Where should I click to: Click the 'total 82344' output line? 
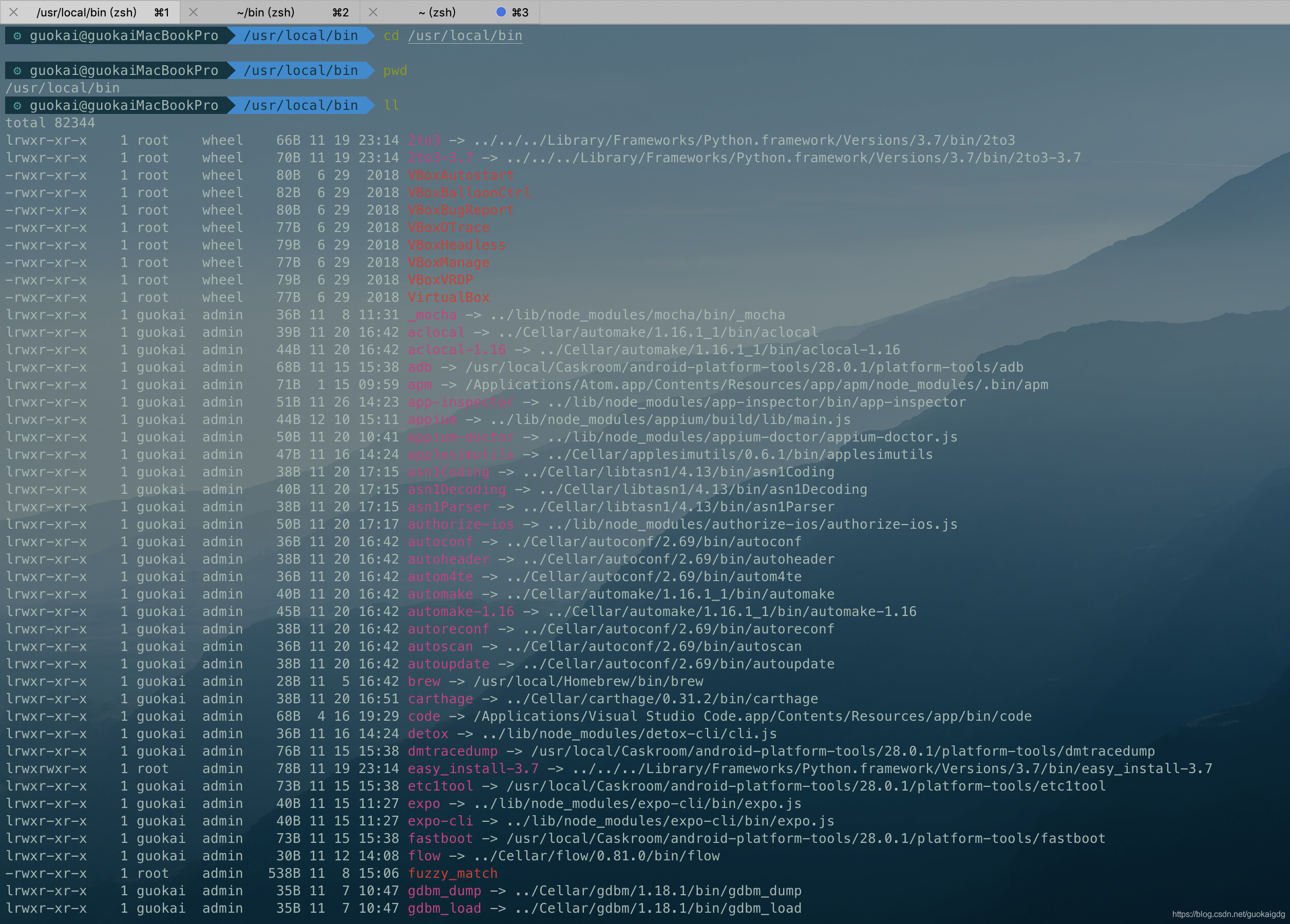pyautogui.click(x=50, y=123)
